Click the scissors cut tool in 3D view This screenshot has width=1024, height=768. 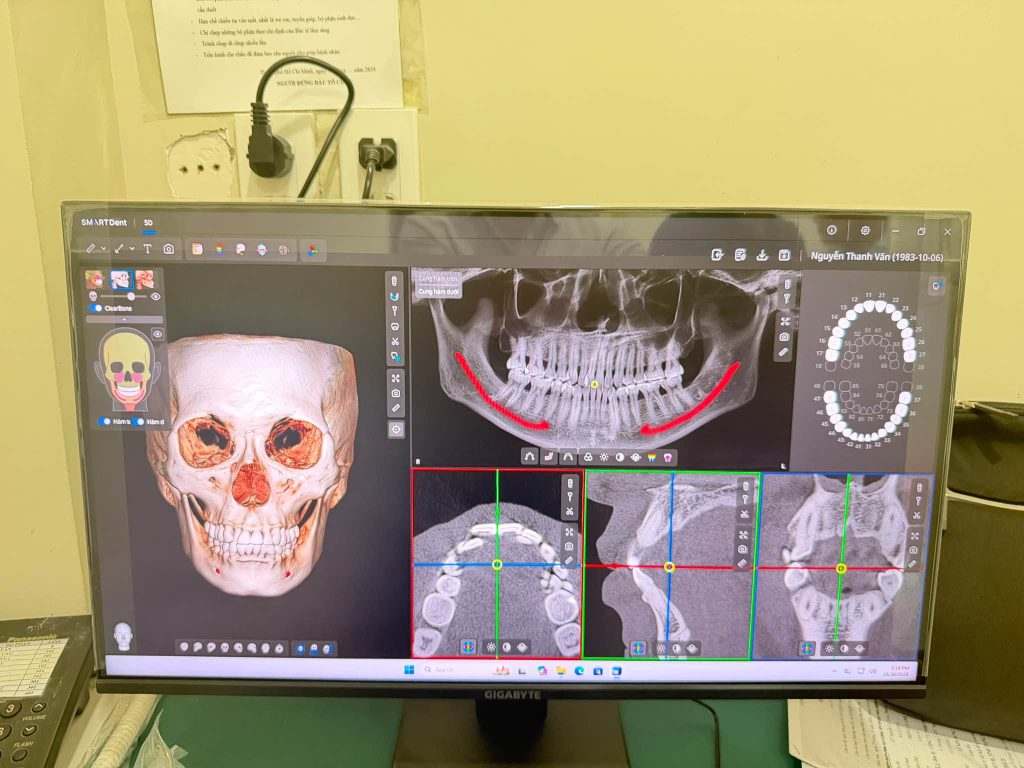pyautogui.click(x=394, y=342)
